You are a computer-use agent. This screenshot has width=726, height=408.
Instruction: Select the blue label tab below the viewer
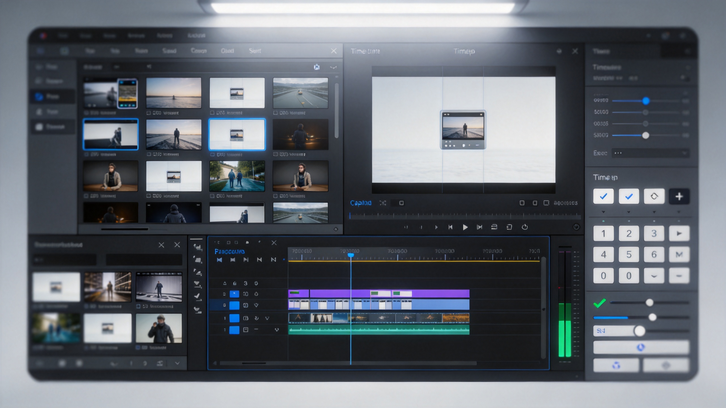tap(361, 203)
